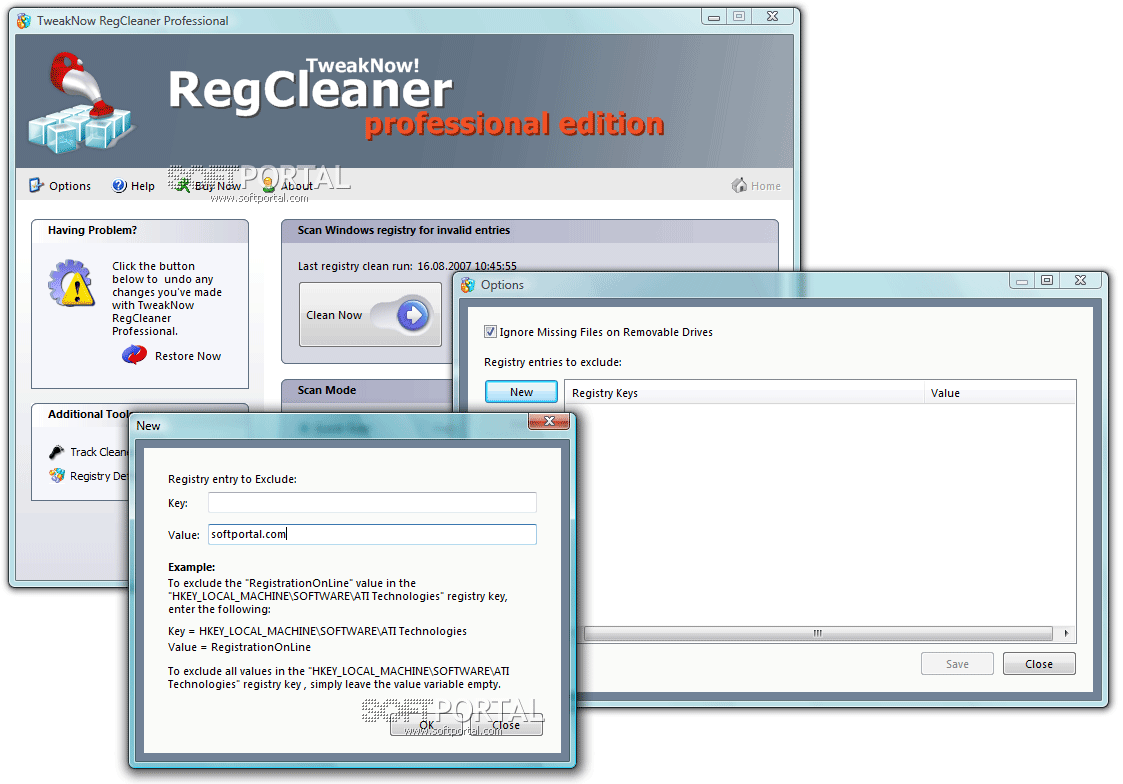This screenshot has height=784, width=1123.
Task: Click the Options window title bar icon
Action: [x=468, y=285]
